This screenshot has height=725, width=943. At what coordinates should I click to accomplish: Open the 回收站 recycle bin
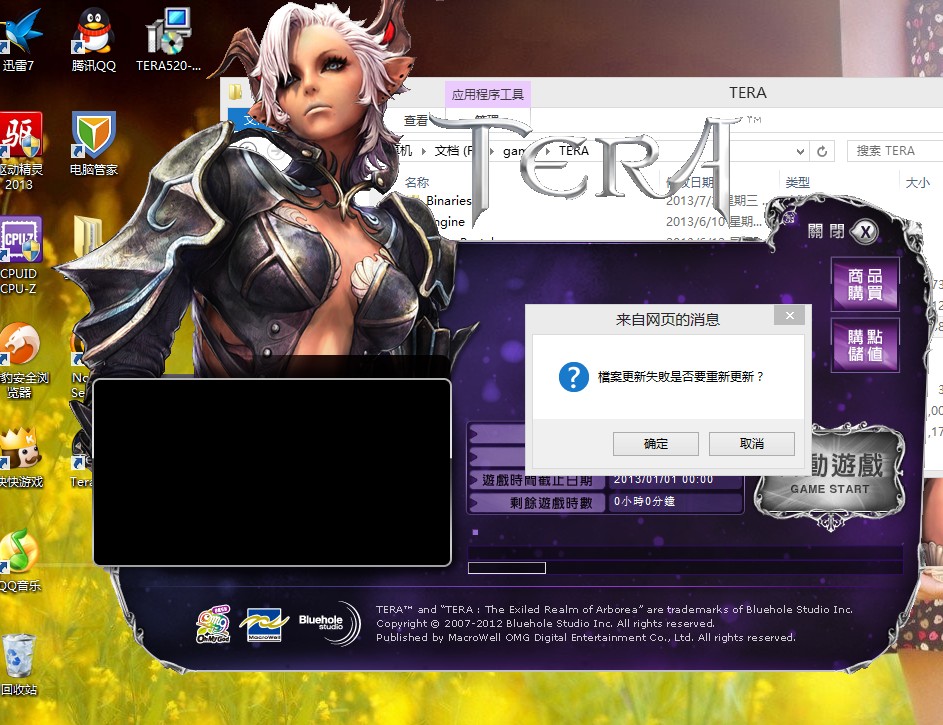(19, 665)
